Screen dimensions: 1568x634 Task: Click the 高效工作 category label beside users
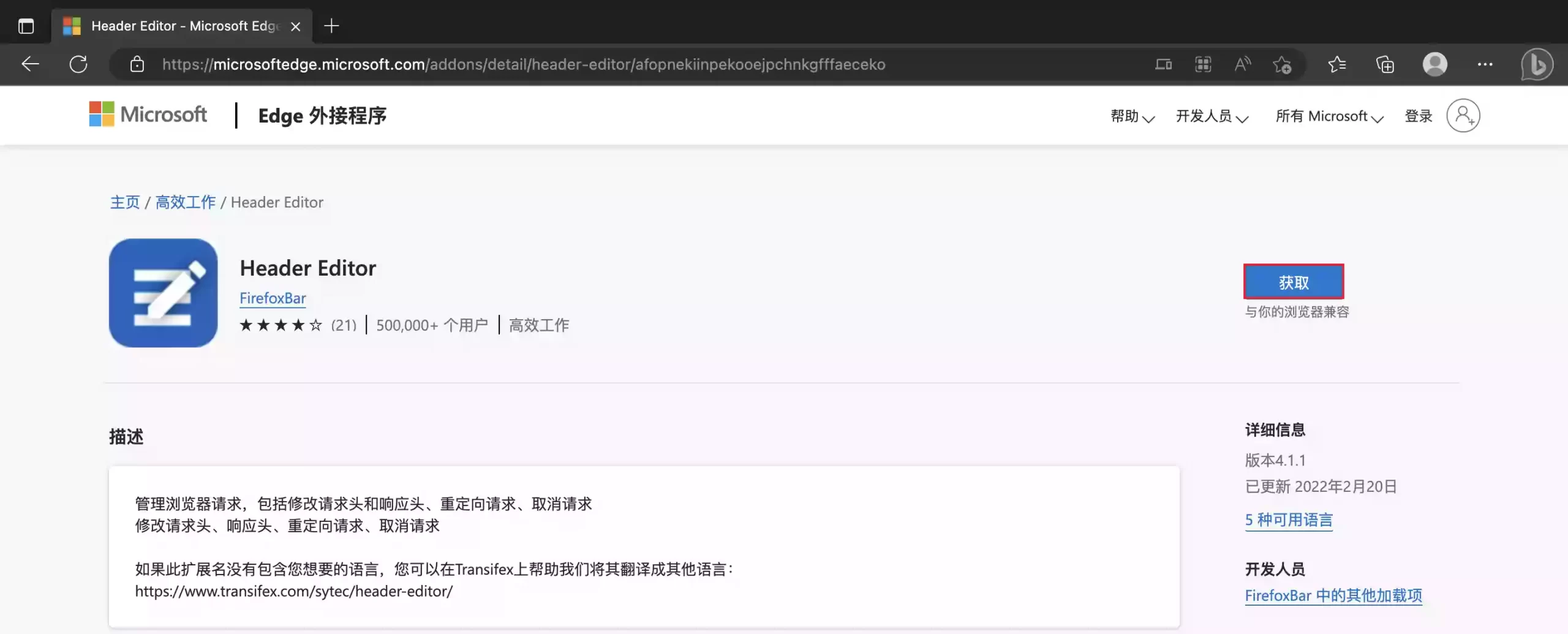click(539, 325)
